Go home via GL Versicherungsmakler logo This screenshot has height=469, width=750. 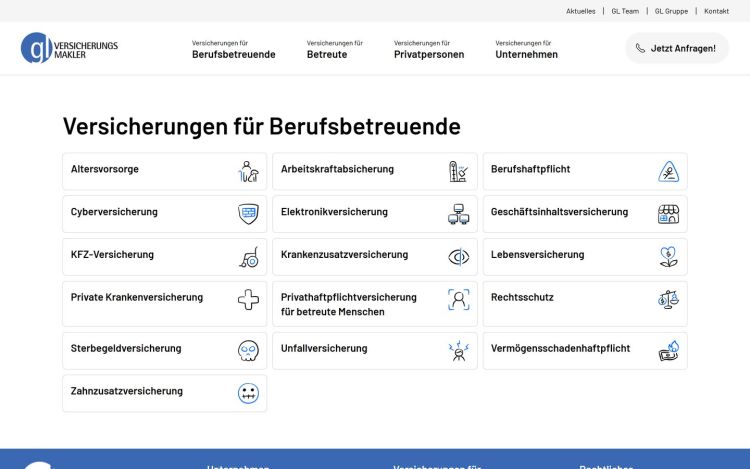pyautogui.click(x=69, y=48)
